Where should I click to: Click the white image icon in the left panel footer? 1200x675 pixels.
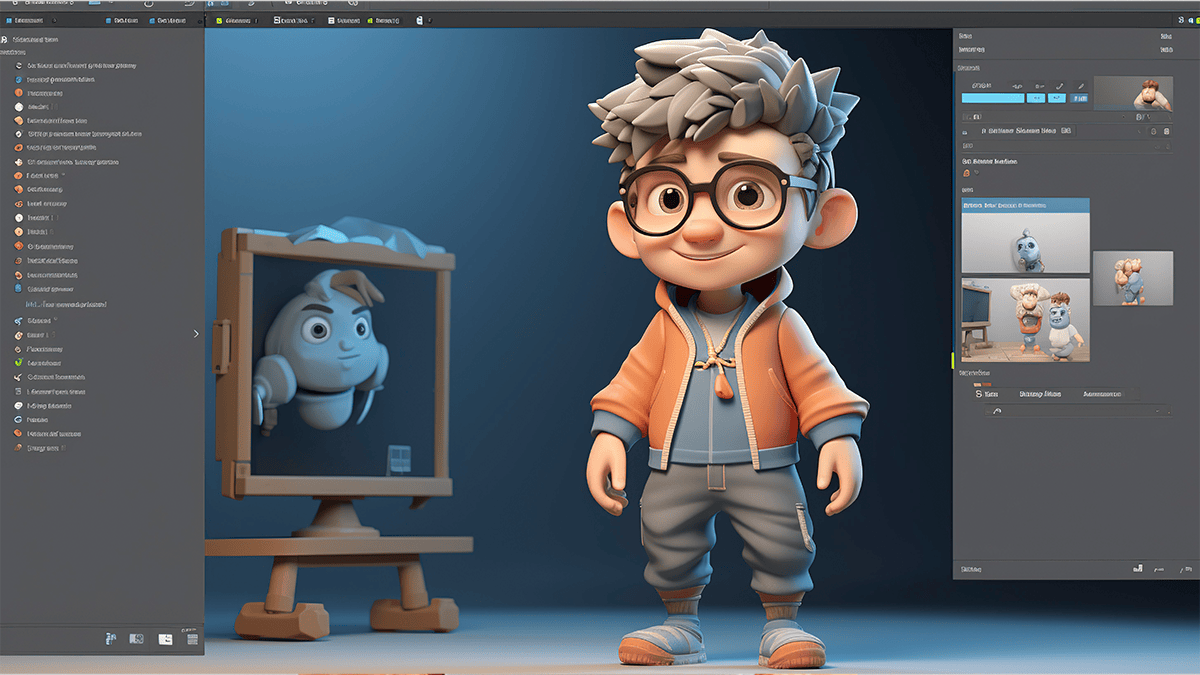165,639
